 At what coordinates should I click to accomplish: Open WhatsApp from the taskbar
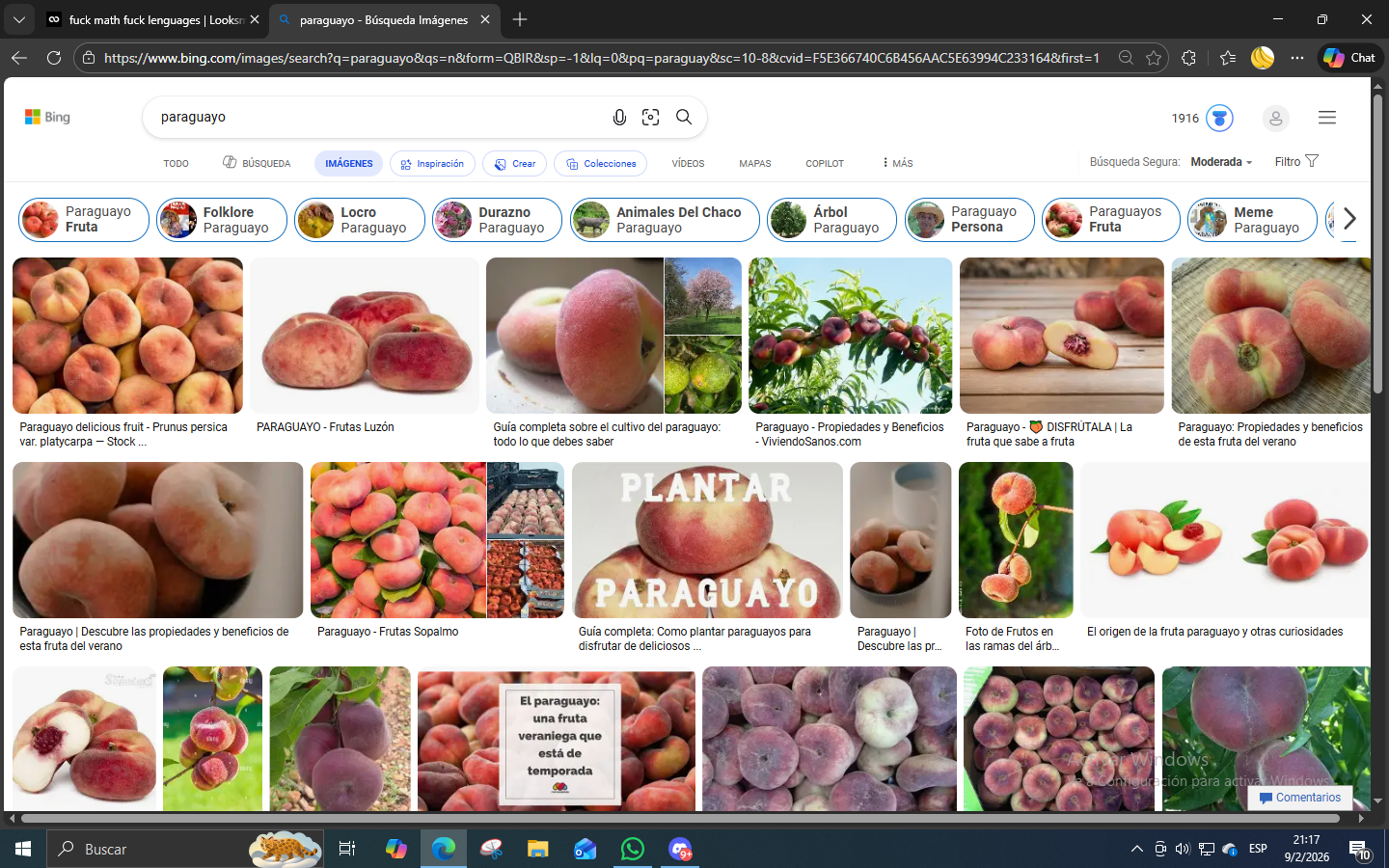633,849
